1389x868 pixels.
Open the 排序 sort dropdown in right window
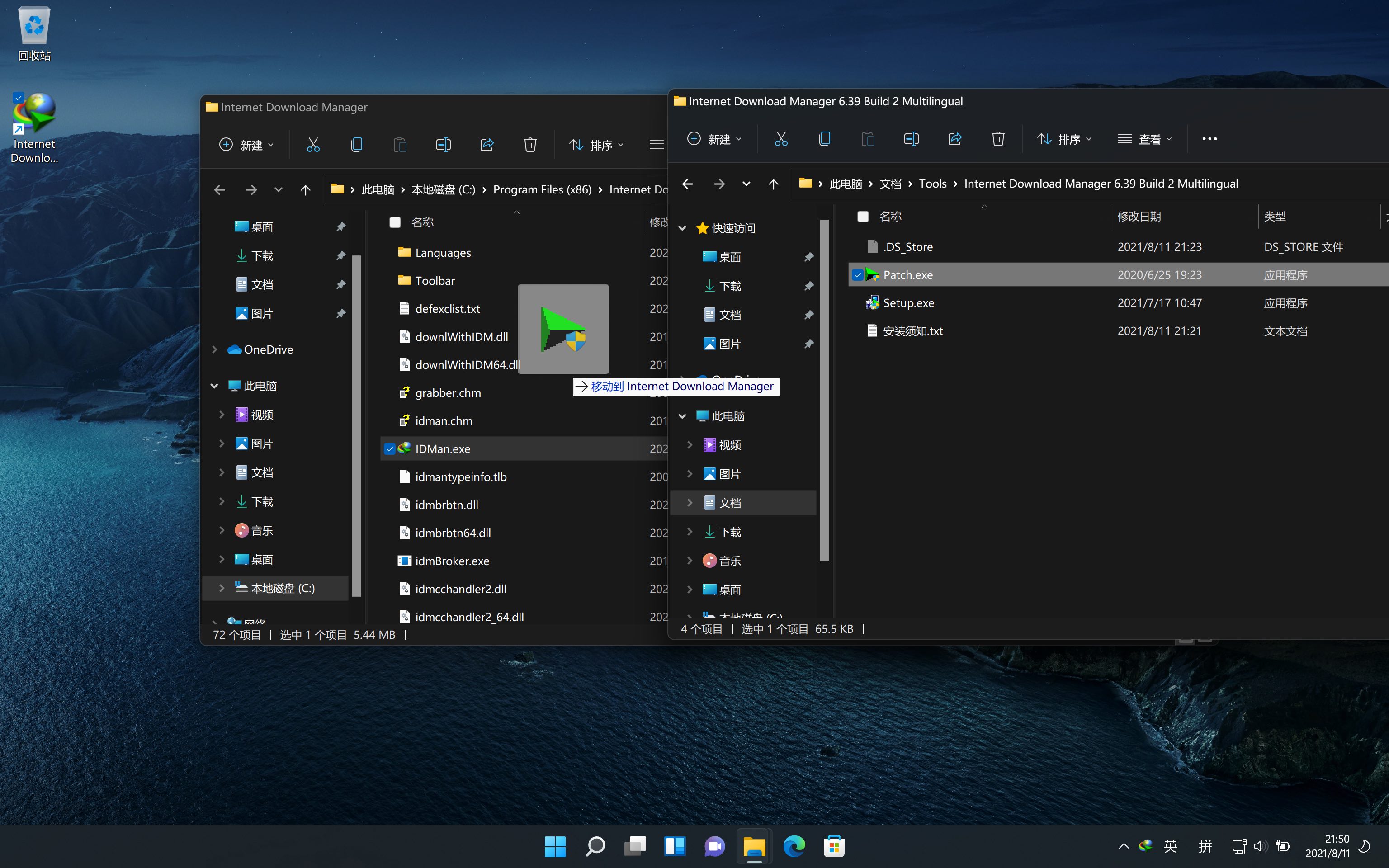(x=1064, y=139)
